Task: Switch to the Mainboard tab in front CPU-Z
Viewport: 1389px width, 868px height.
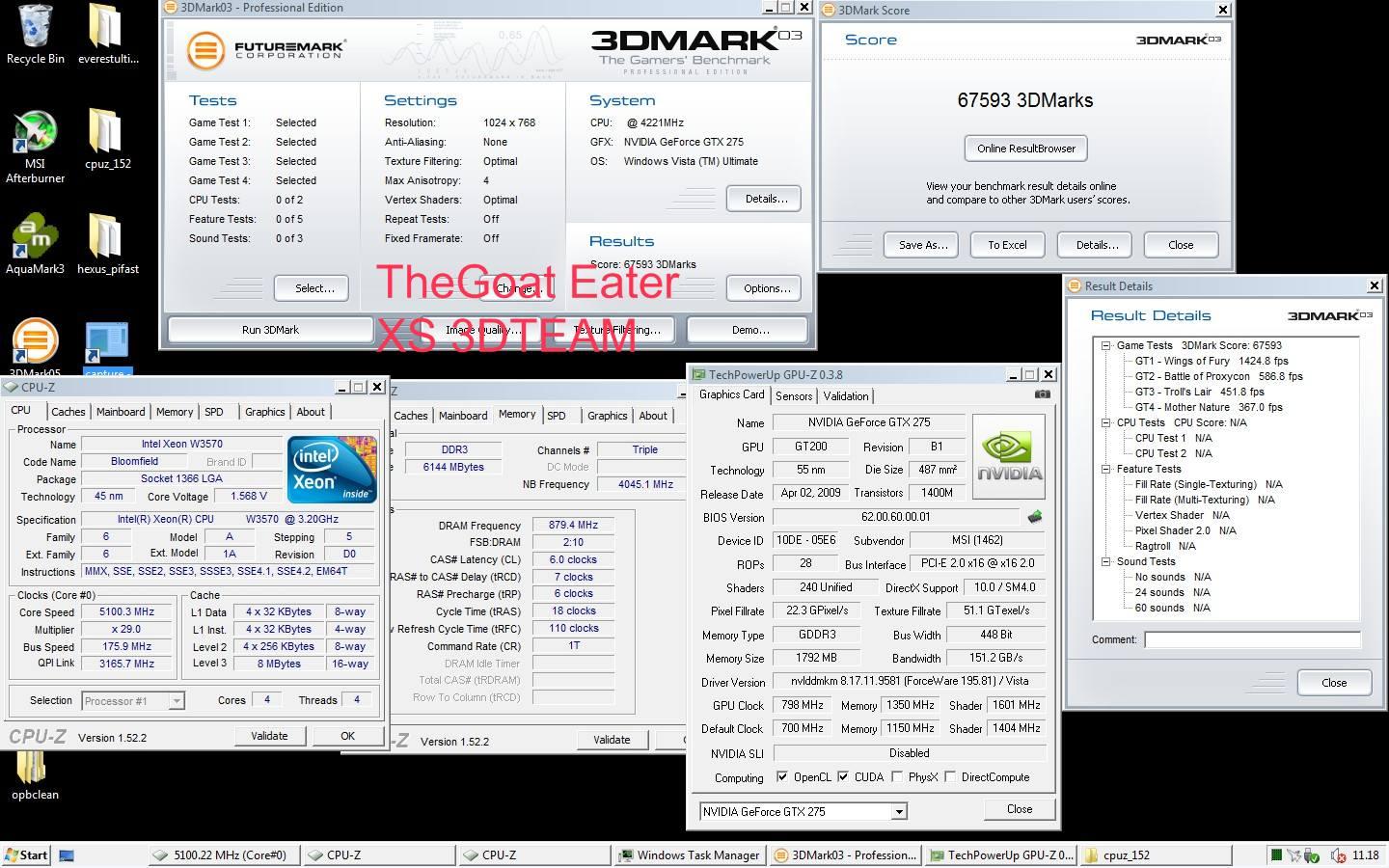Action: pyautogui.click(x=121, y=412)
